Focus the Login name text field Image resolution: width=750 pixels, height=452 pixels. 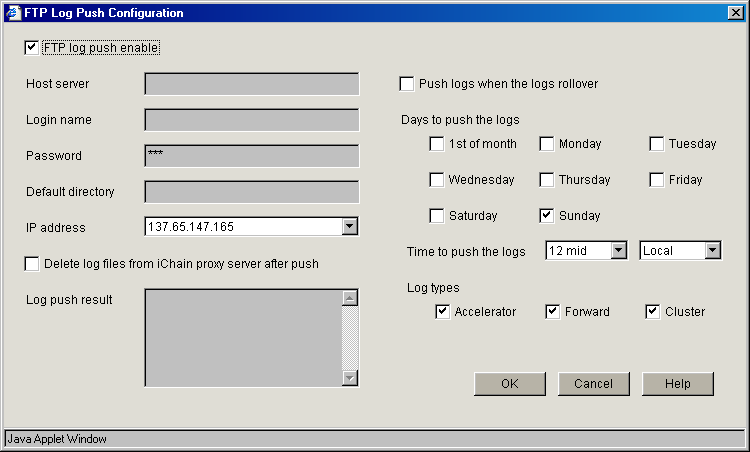pos(251,120)
